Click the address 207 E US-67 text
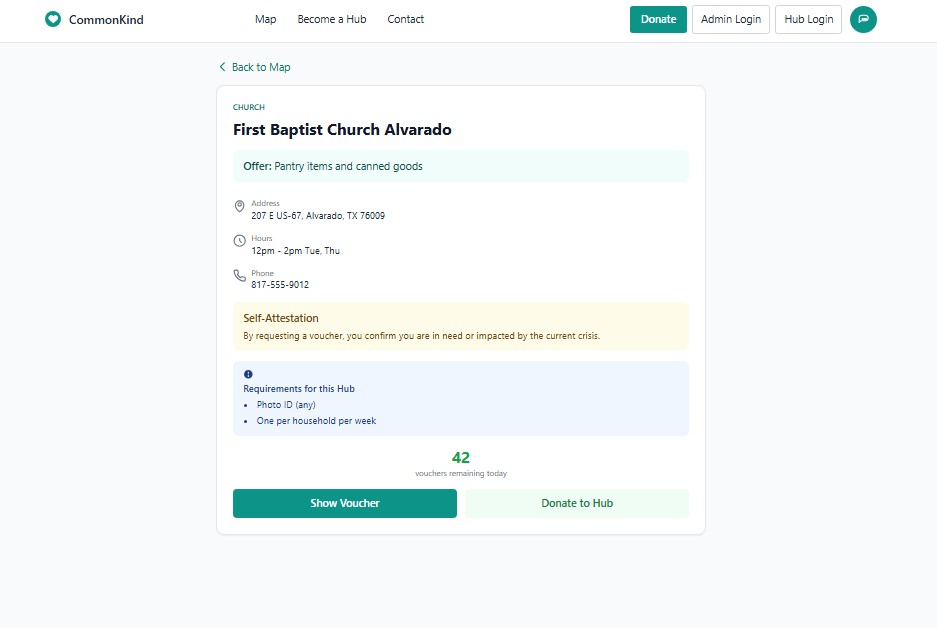The height and width of the screenshot is (628, 937). pos(318,216)
